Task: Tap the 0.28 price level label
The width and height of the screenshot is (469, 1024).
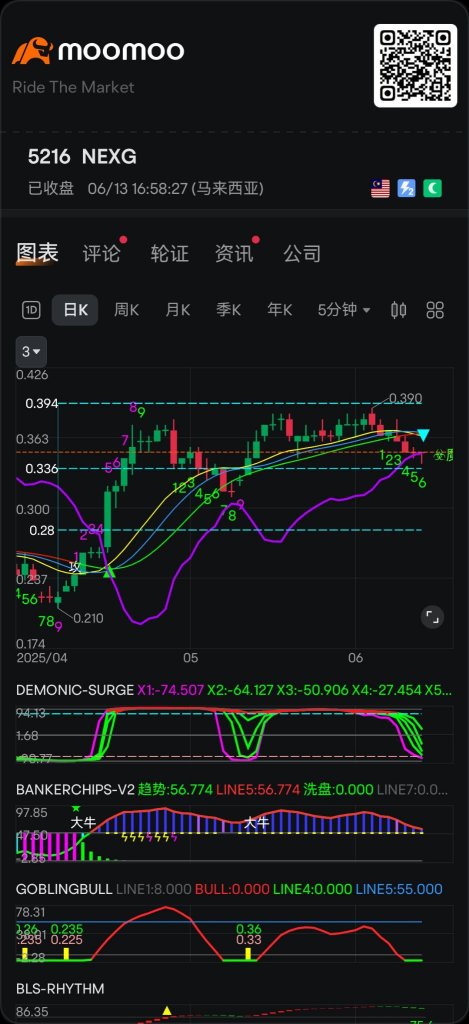Action: pos(42,530)
